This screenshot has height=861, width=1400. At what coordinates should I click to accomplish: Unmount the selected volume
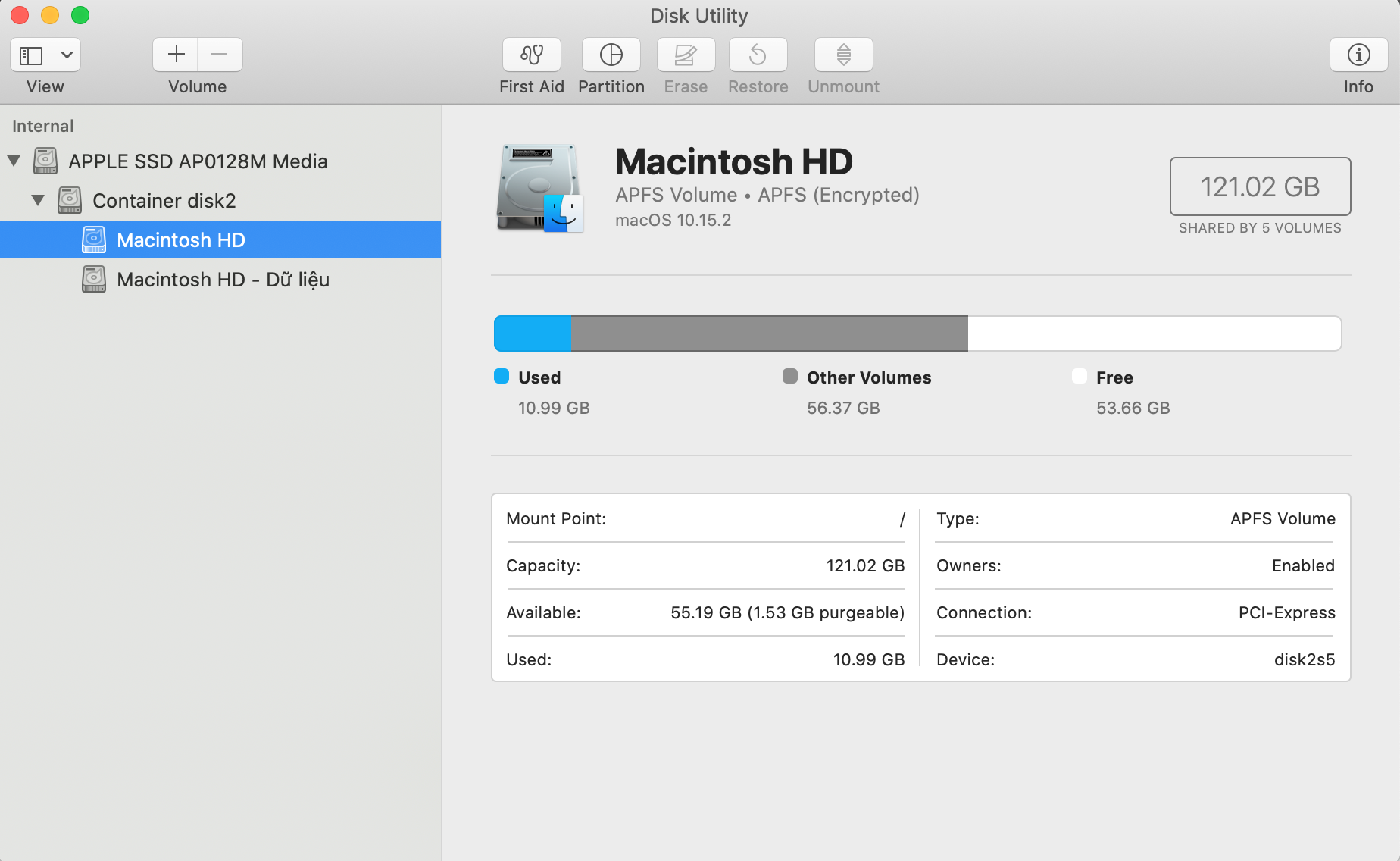click(843, 55)
